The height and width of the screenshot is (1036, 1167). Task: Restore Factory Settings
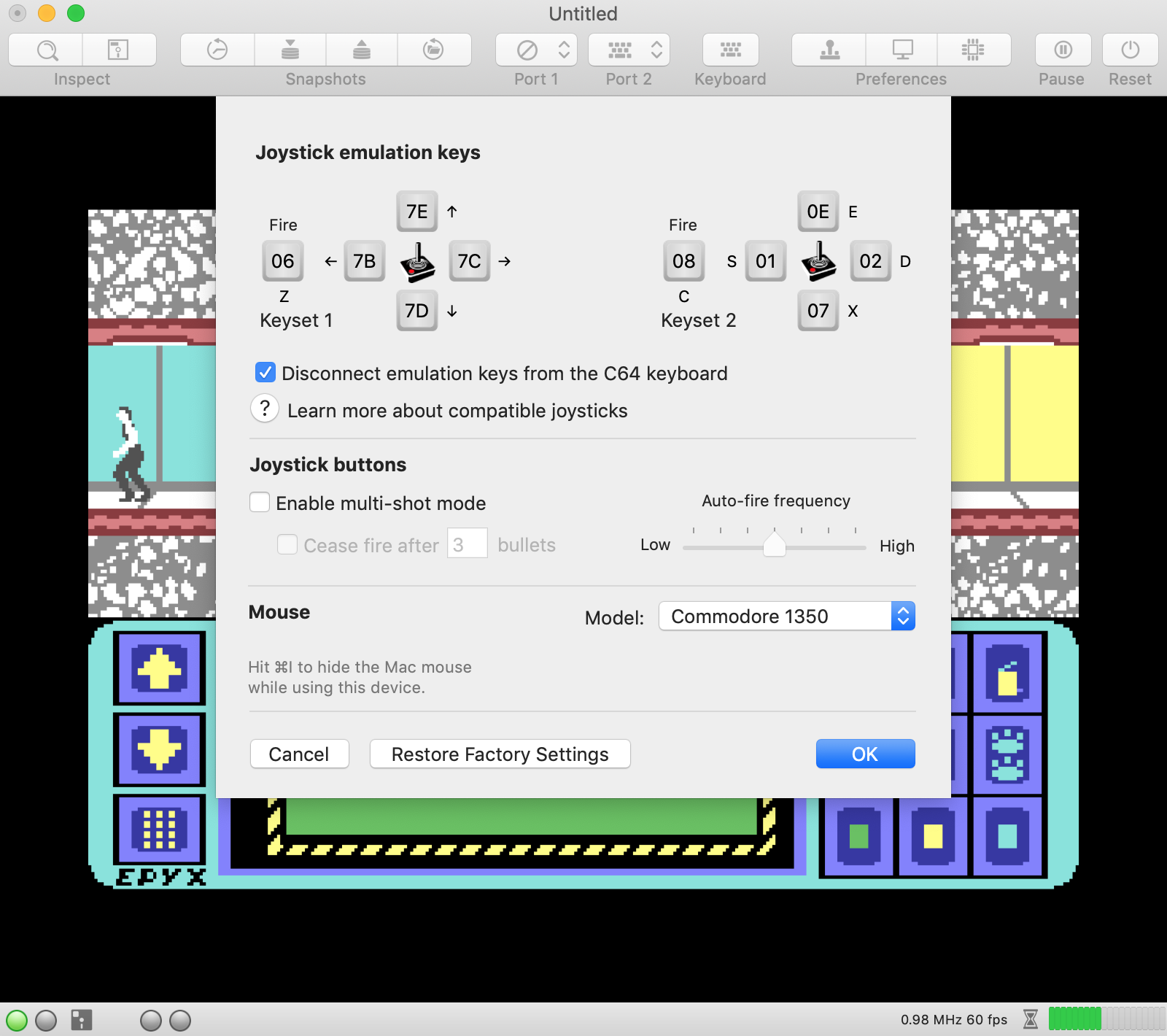pyautogui.click(x=500, y=754)
